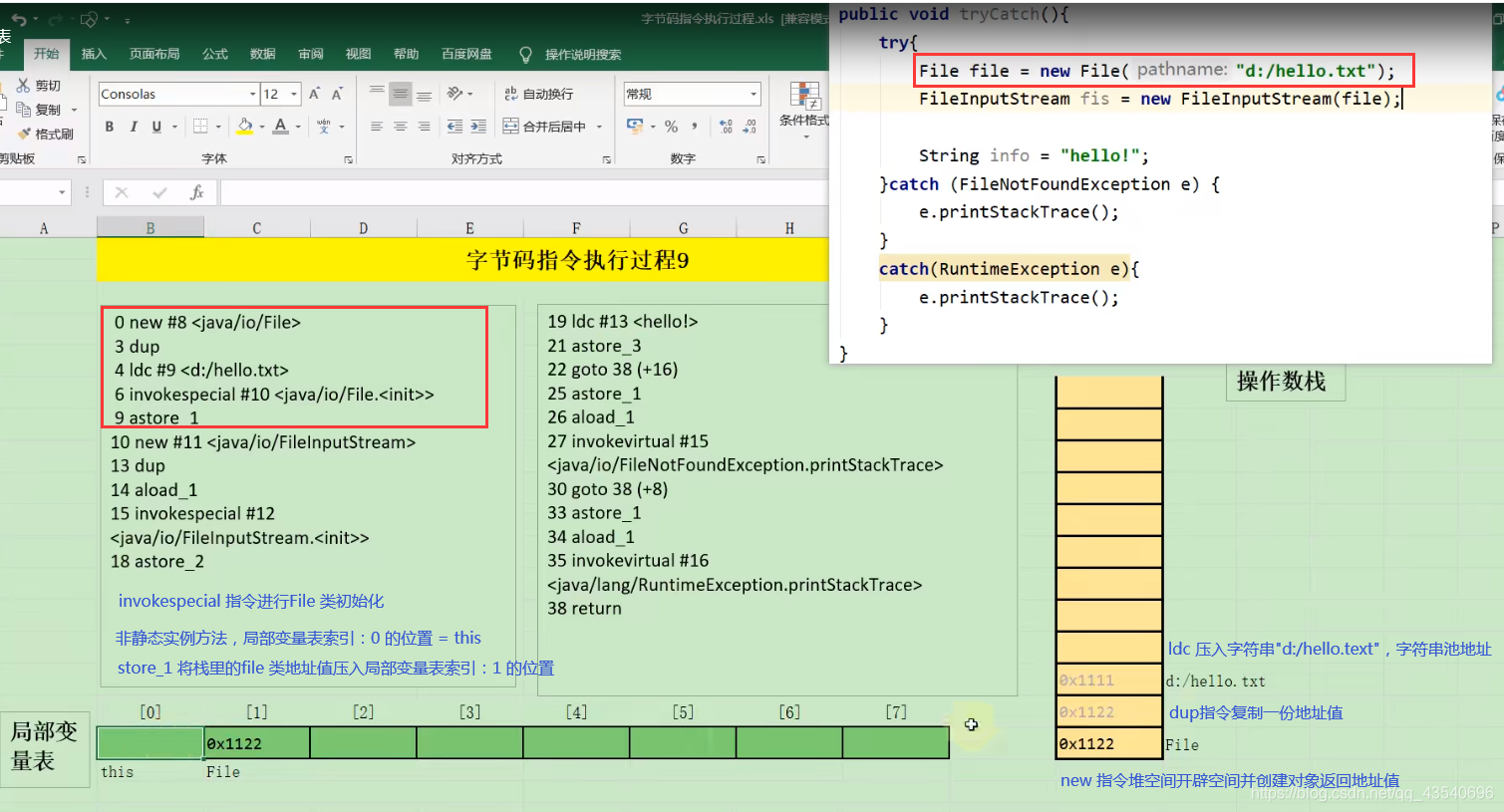Click the 合并后居中 (Merge & Center) button

pos(545,127)
